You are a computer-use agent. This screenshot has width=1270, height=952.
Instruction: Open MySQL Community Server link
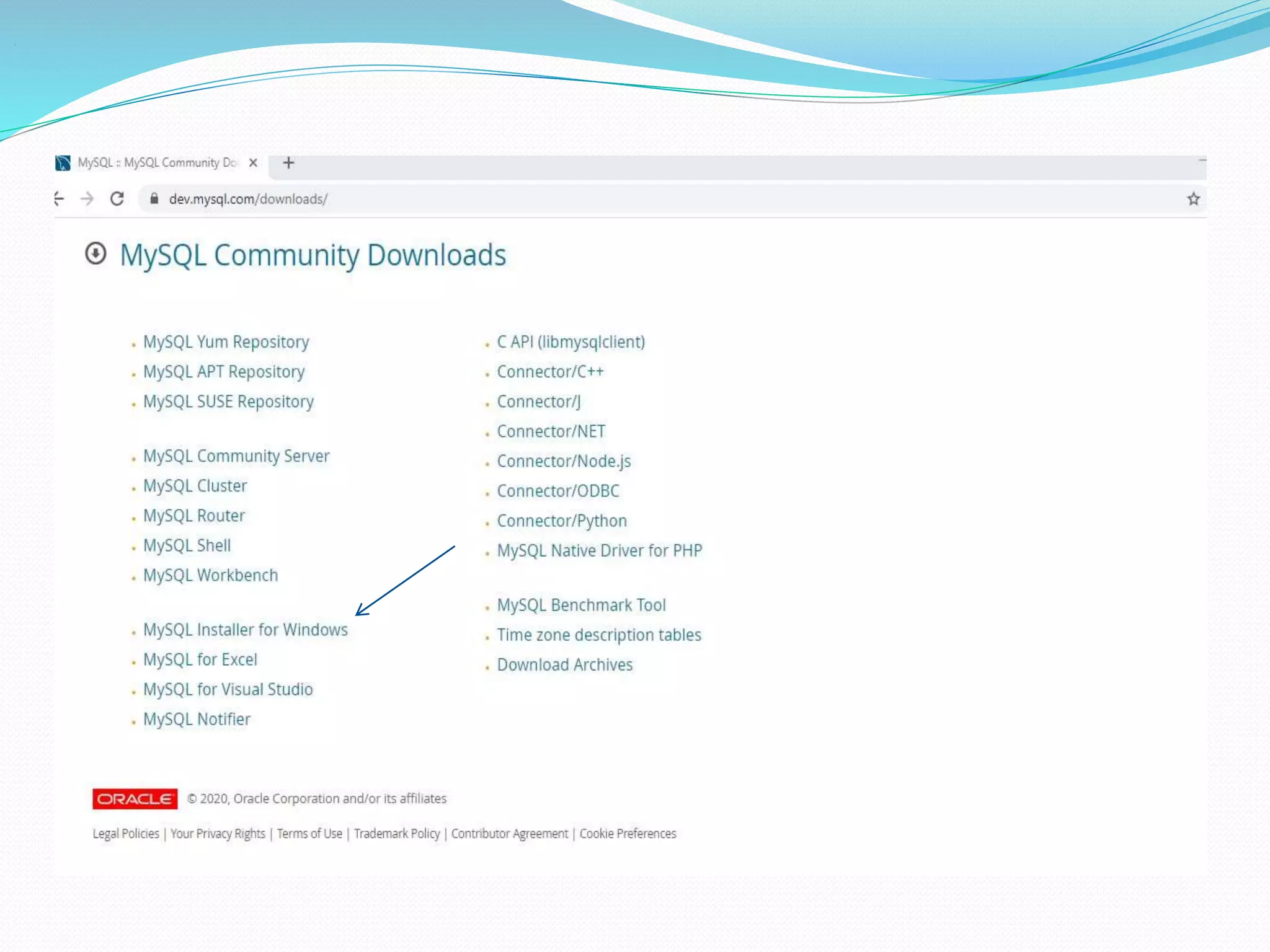coord(236,456)
